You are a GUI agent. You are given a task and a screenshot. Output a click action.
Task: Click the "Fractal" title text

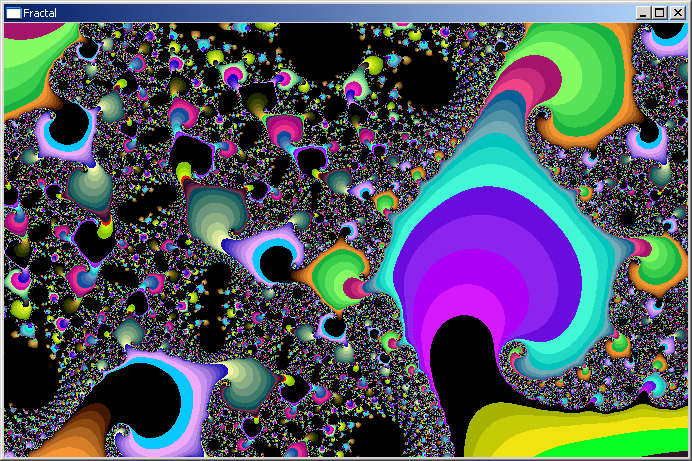coord(40,13)
